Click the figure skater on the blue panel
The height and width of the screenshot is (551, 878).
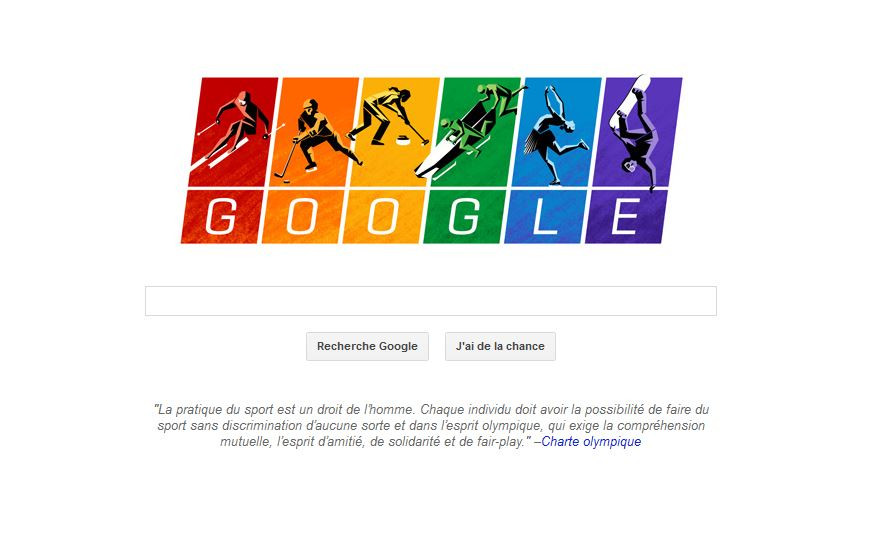(554, 134)
